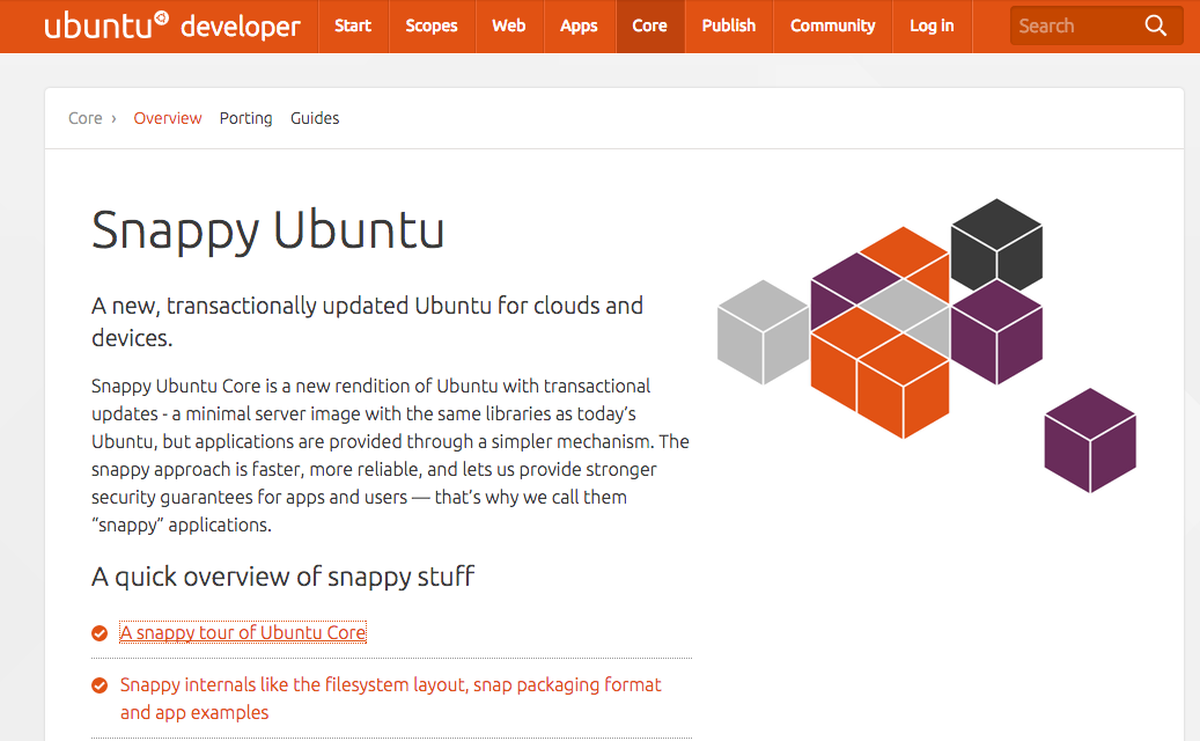Go to the Scopes section
The width and height of the screenshot is (1200, 741).
[x=431, y=26]
